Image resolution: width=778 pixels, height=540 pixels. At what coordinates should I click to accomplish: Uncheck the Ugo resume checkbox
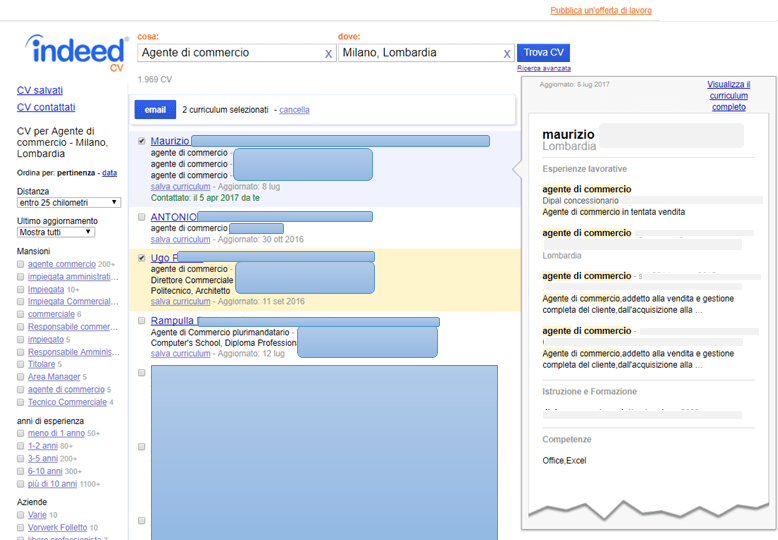141,258
